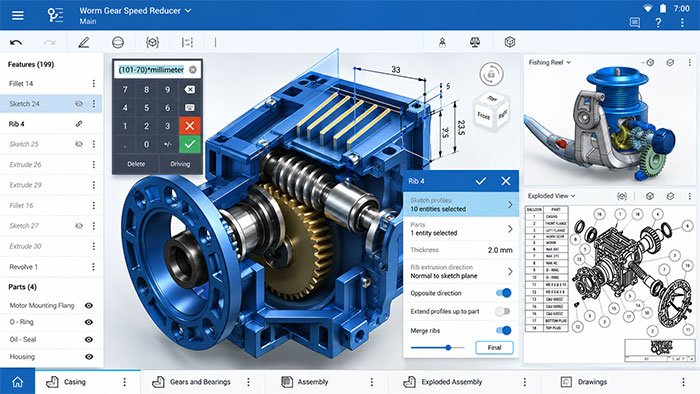Hide the Housing part

pyautogui.click(x=89, y=357)
